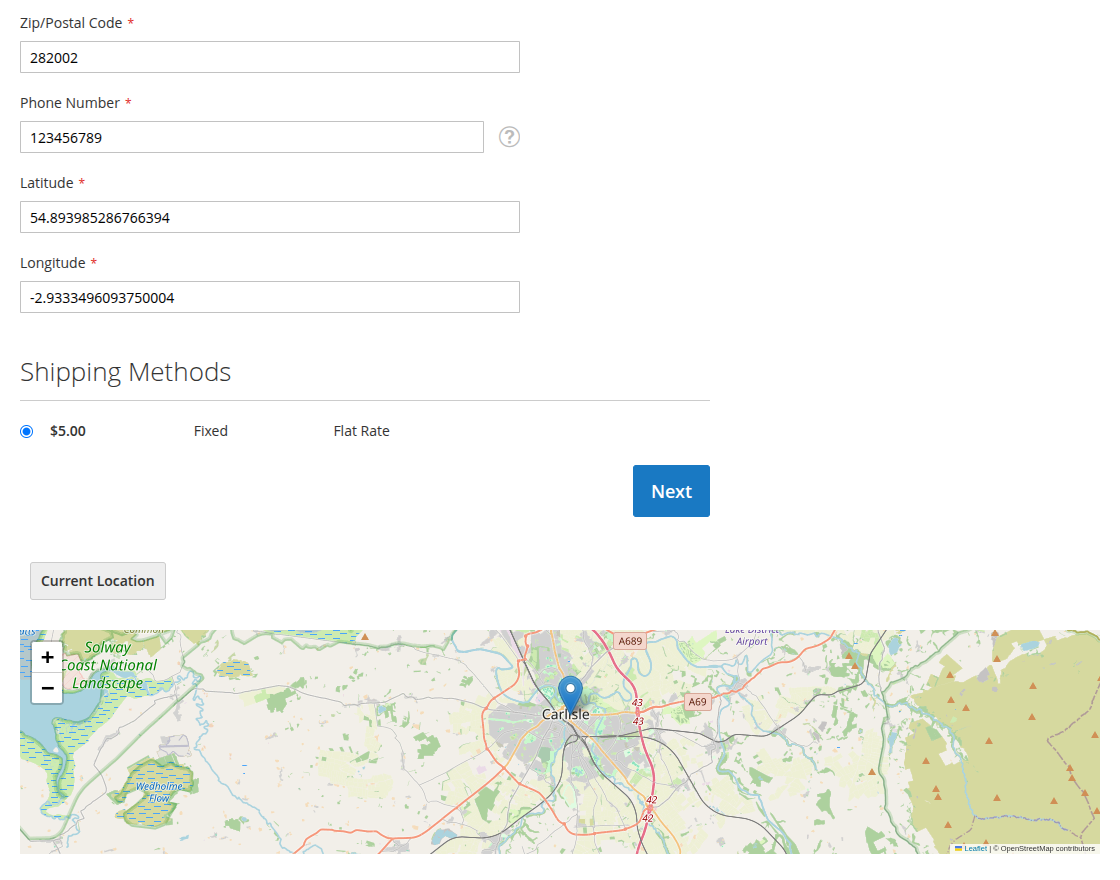This screenshot has height=880, width=1120.
Task: Click the Longitude field label
Action: [53, 263]
